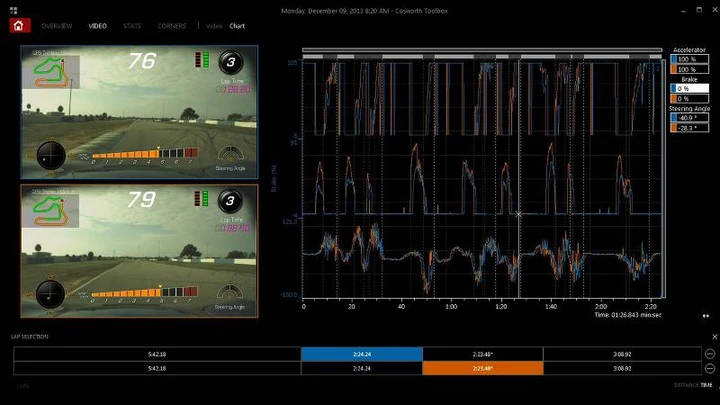Image resolution: width=720 pixels, height=405 pixels.
Task: Click the speed readout 79
Action: pos(141,200)
